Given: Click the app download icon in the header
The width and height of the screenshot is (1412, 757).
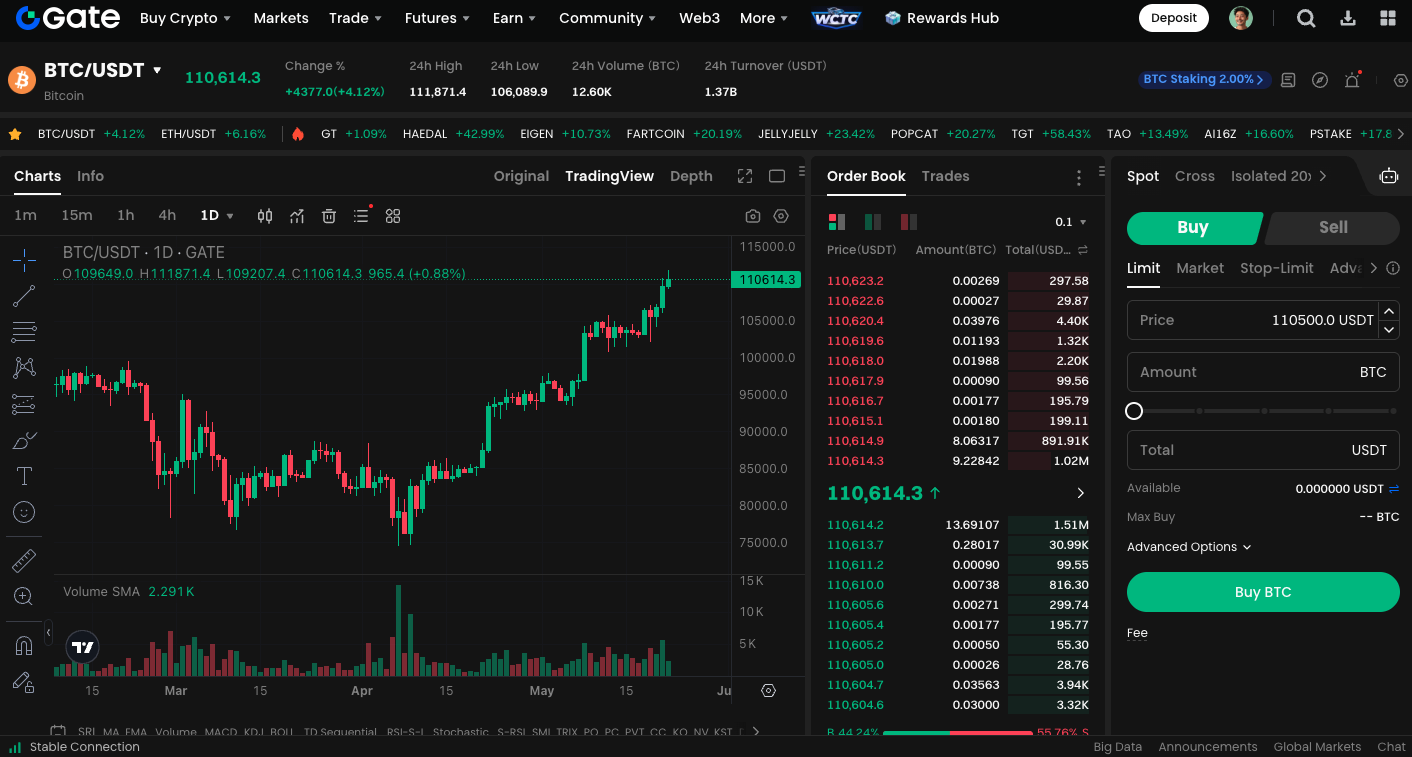Looking at the screenshot, I should (x=1348, y=18).
